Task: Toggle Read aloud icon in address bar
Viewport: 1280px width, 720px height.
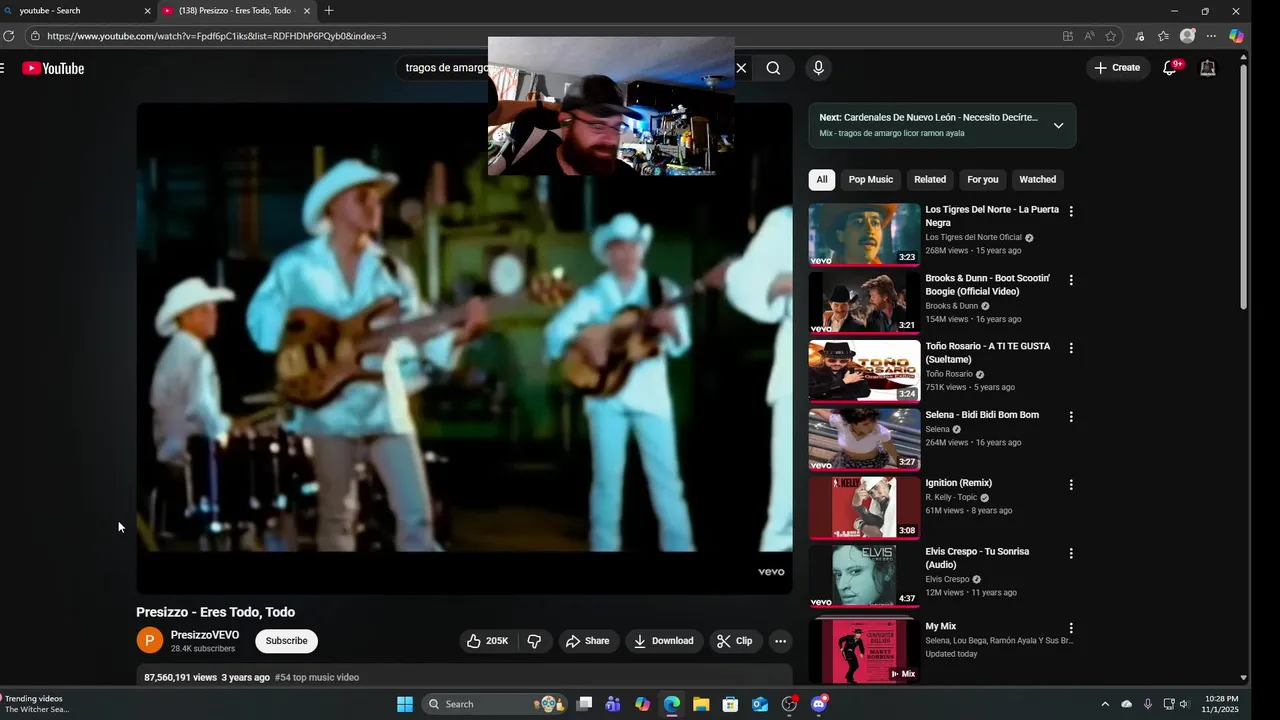Action: [x=1089, y=36]
